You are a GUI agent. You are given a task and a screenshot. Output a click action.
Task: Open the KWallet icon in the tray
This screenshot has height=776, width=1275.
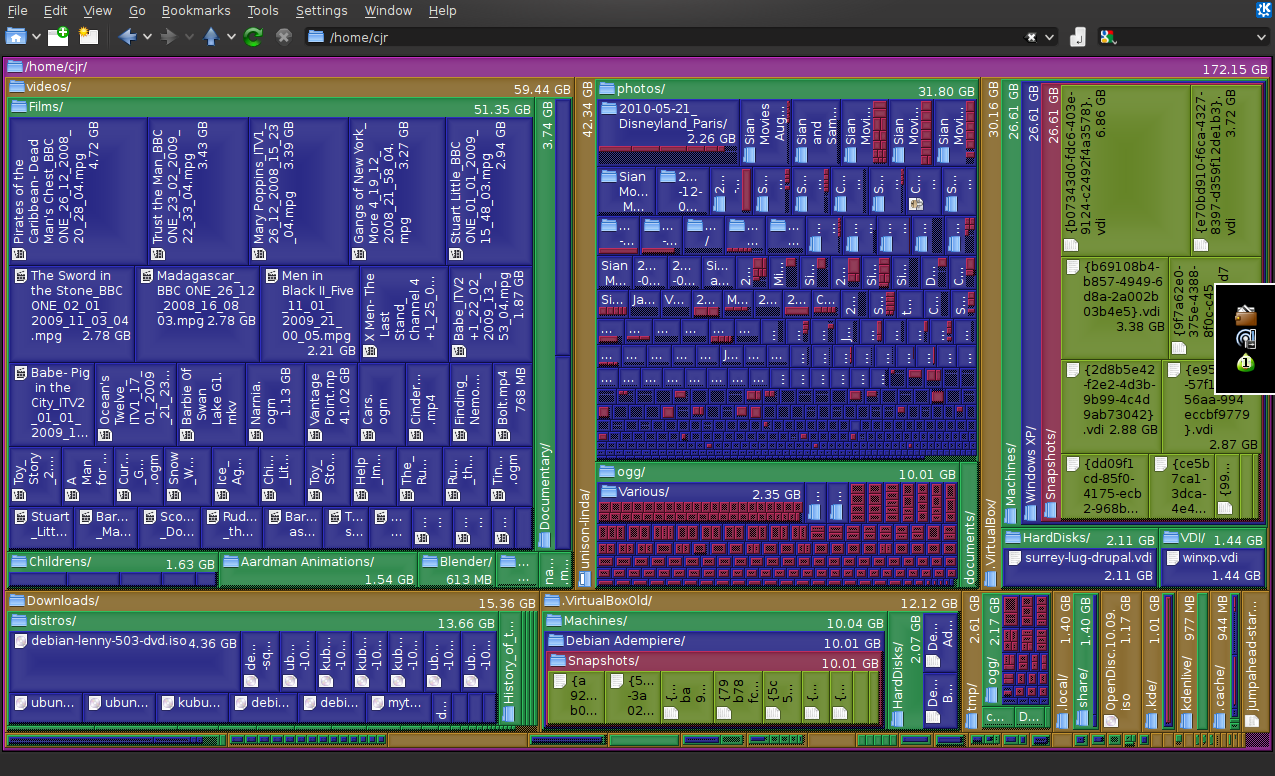1245,316
